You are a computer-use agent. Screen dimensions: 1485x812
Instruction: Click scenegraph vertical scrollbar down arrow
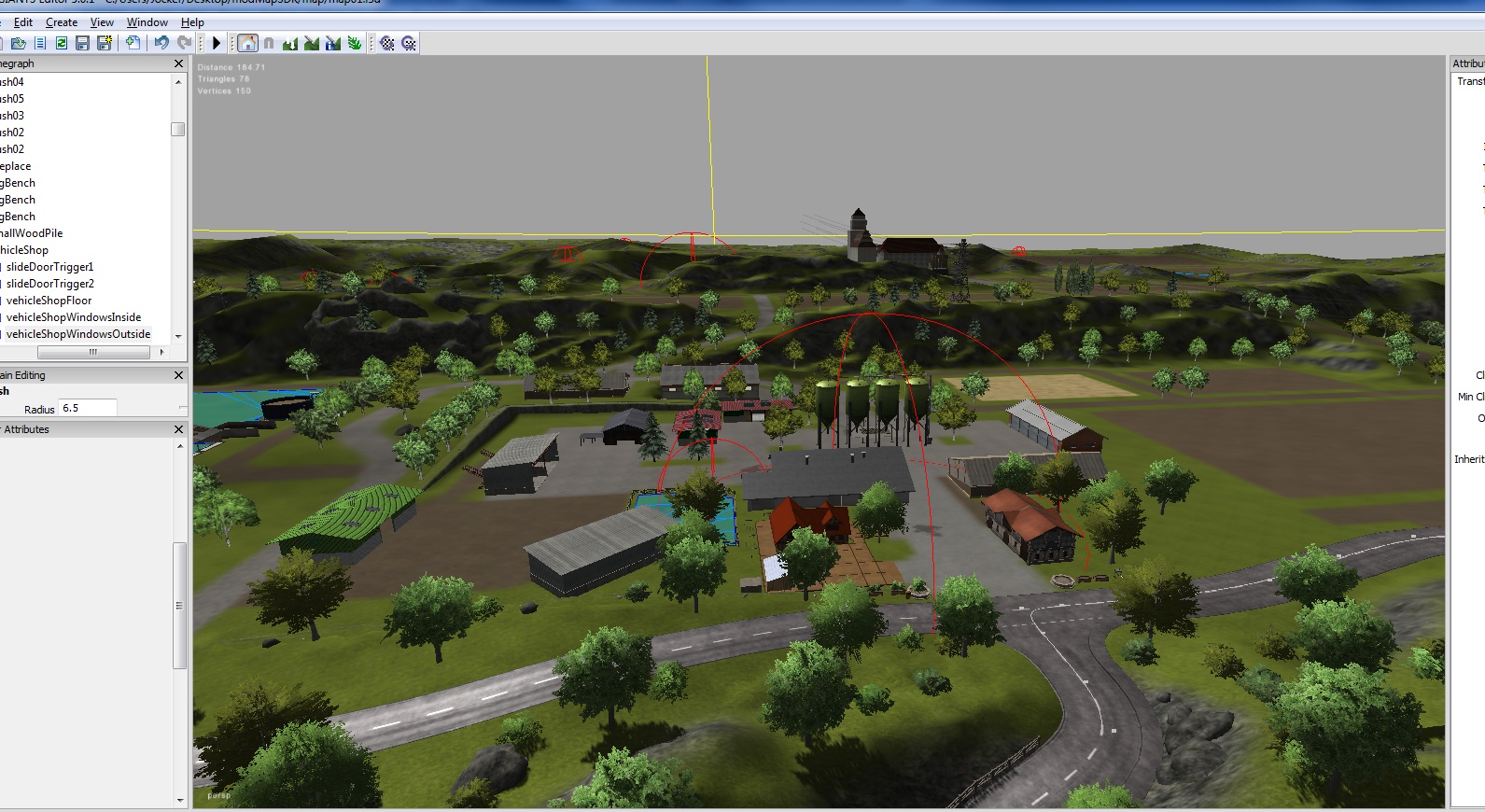tap(178, 336)
